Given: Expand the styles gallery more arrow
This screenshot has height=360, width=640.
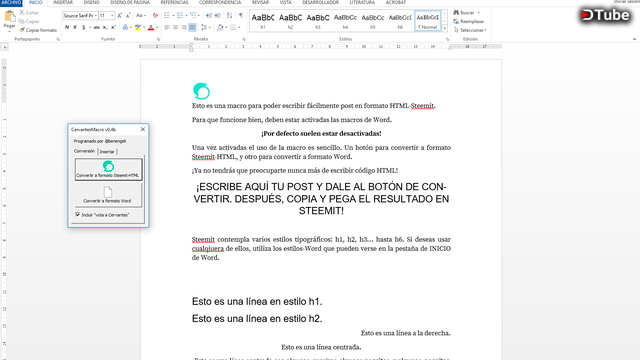Looking at the screenshot, I should coord(444,28).
